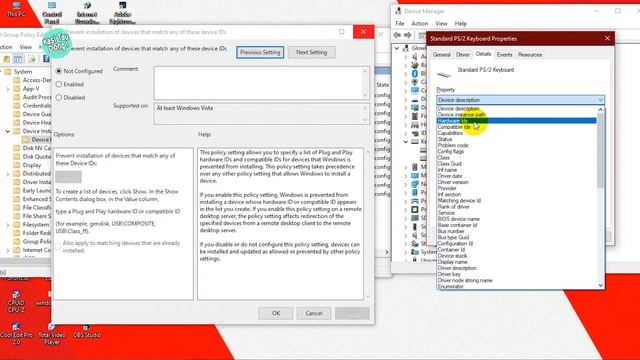Image resolution: width=640 pixels, height=360 pixels.
Task: Launch Cool Edit Pro 2.0 desktop icon
Action: click(x=16, y=333)
